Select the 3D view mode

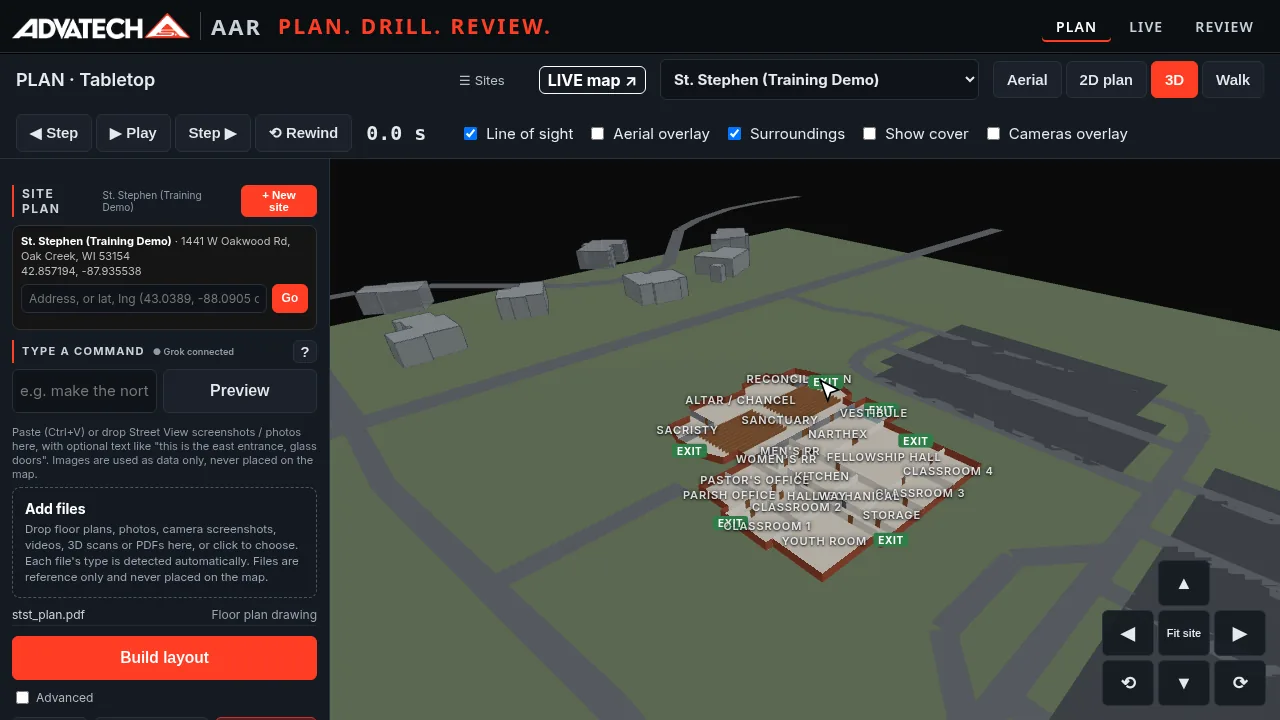point(1174,80)
